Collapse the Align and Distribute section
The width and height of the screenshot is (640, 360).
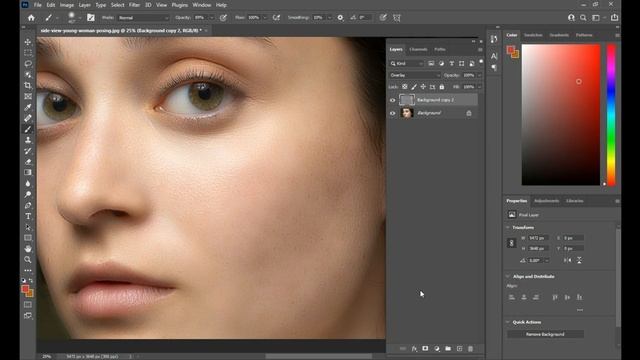(508, 276)
